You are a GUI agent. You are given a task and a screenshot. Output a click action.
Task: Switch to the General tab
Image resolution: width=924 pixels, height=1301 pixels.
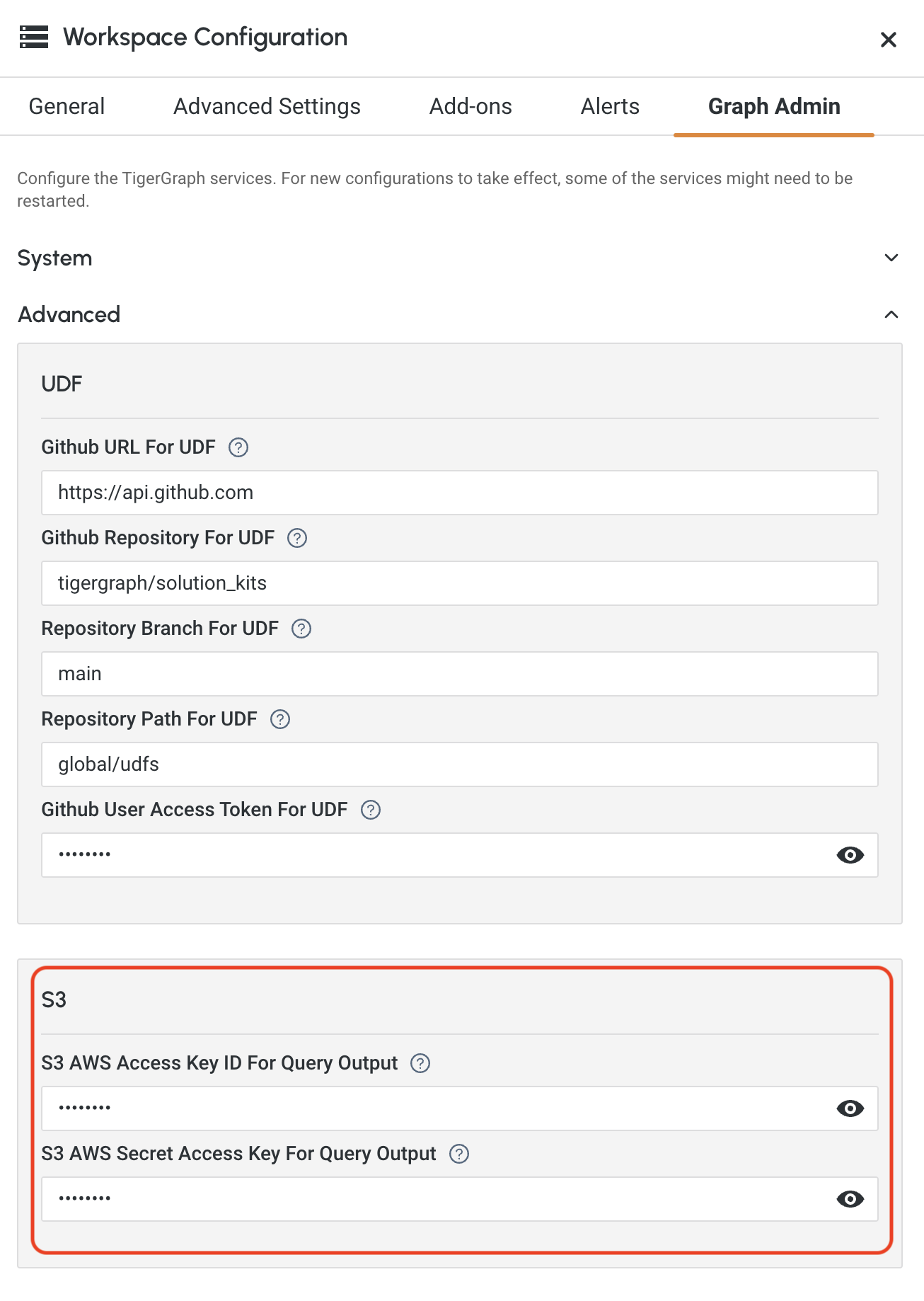point(67,106)
